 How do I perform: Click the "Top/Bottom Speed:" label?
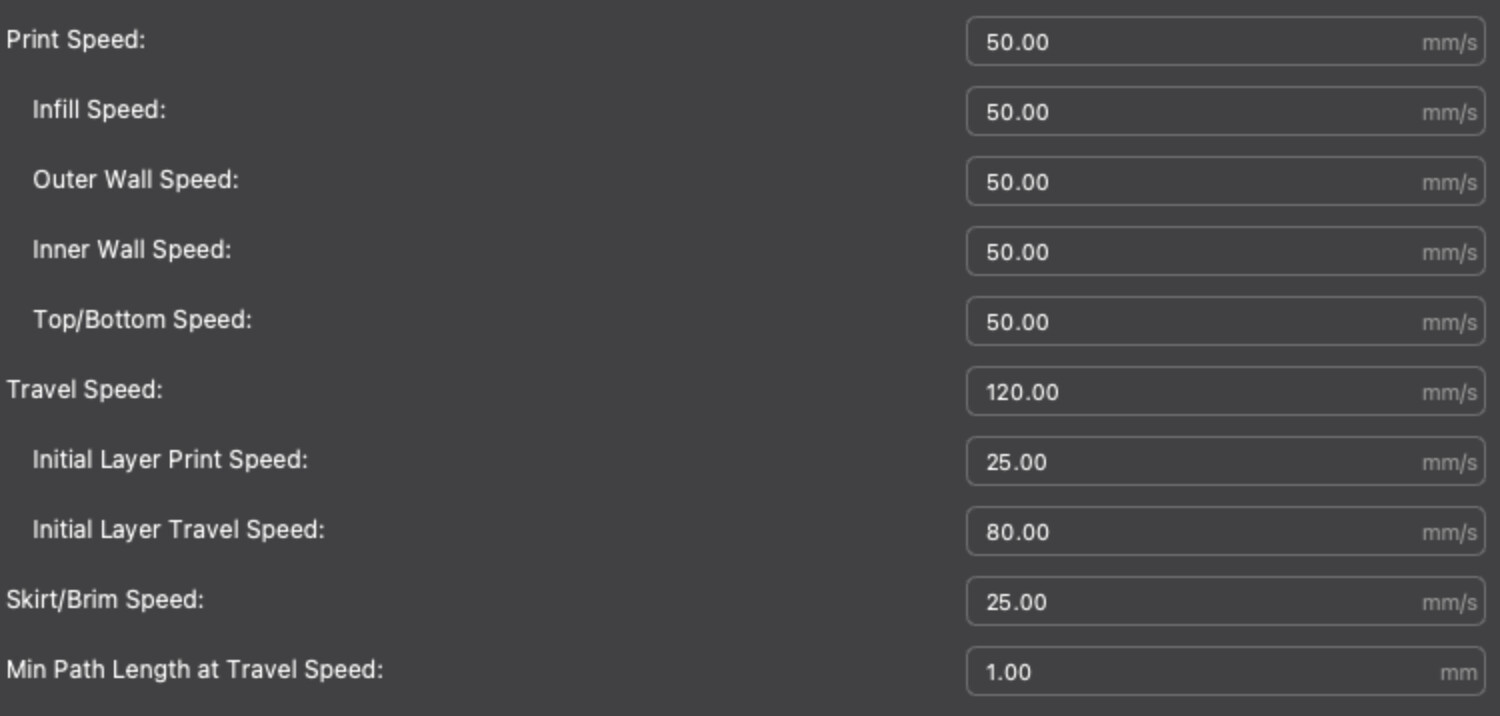(142, 320)
